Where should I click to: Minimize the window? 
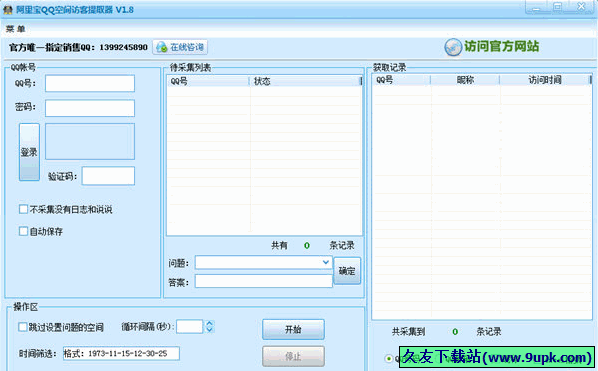536,7
